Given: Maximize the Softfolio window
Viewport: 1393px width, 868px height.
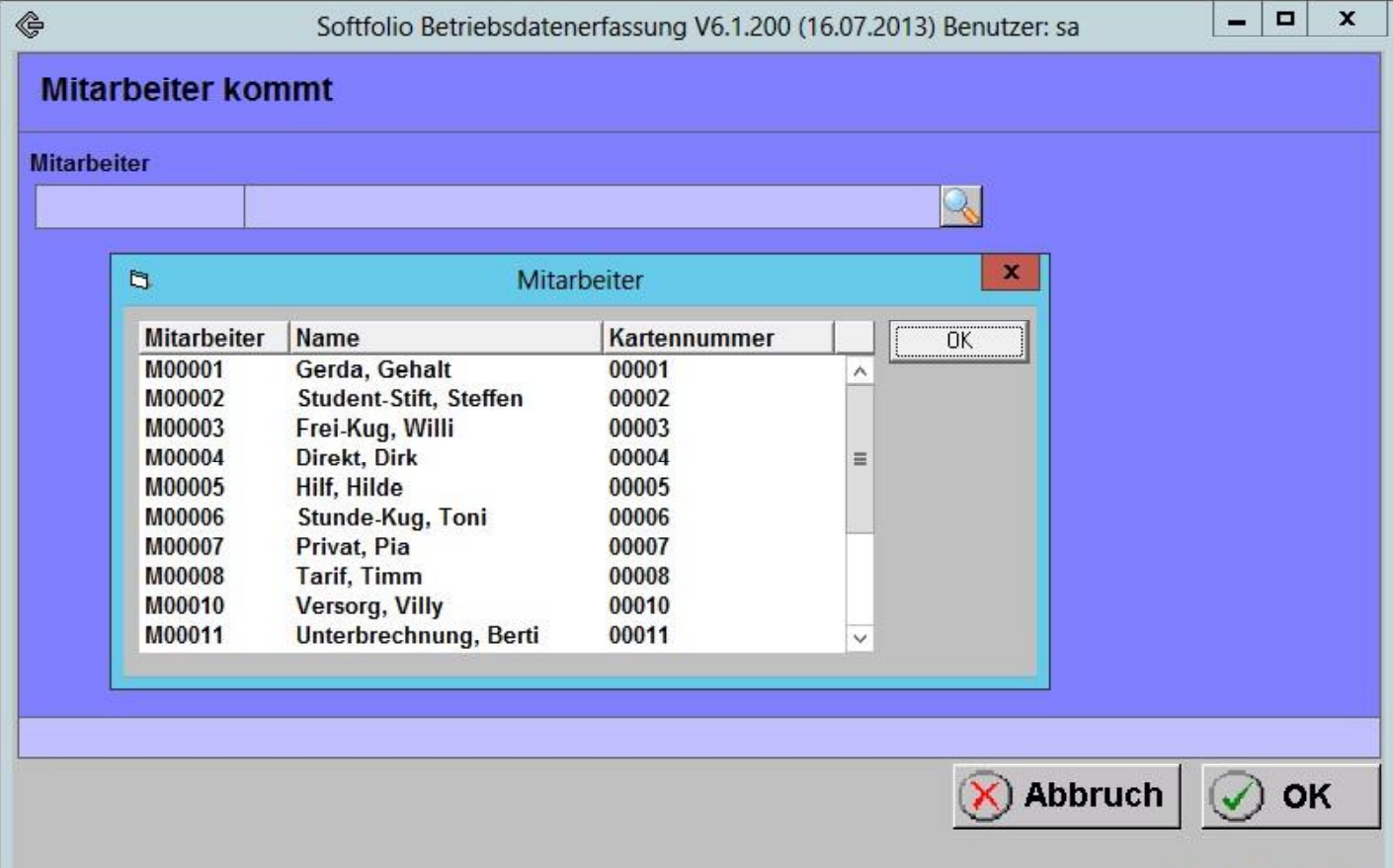Looking at the screenshot, I should [1284, 19].
